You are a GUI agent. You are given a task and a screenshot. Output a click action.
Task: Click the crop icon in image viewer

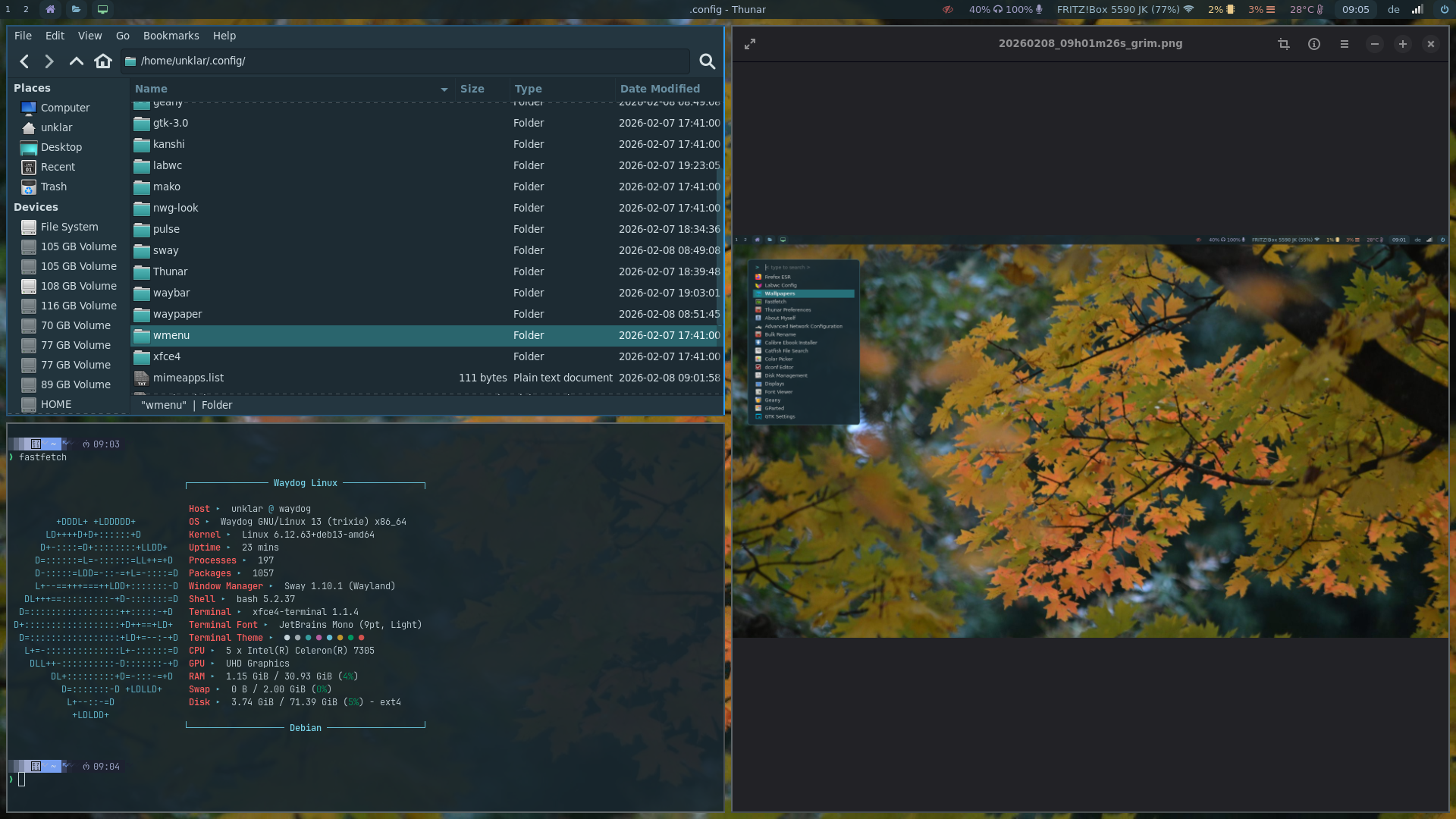coord(1283,44)
